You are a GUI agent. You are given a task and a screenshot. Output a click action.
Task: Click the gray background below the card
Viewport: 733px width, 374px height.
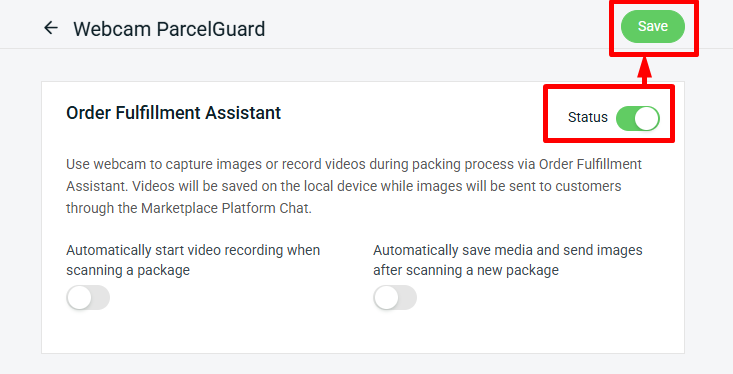(365, 365)
